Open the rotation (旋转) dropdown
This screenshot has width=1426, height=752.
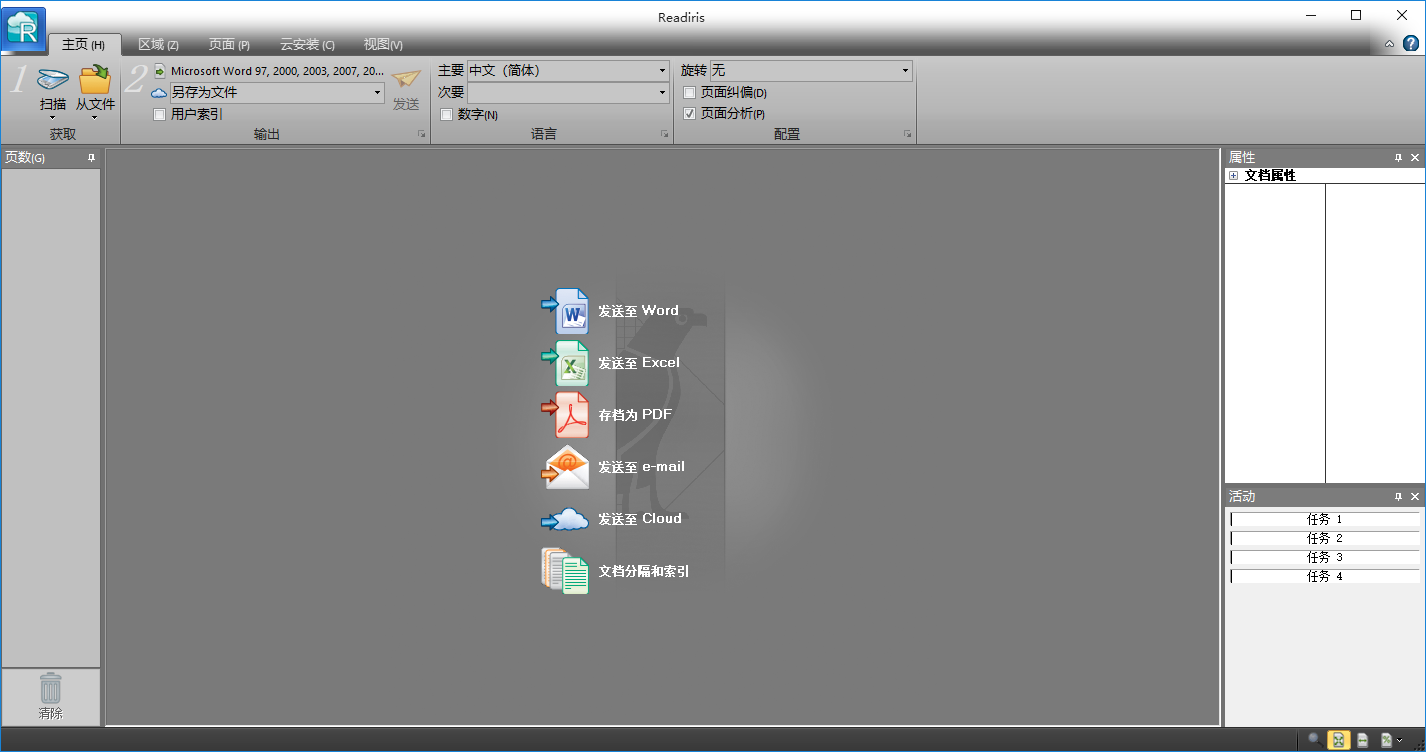[811, 71]
